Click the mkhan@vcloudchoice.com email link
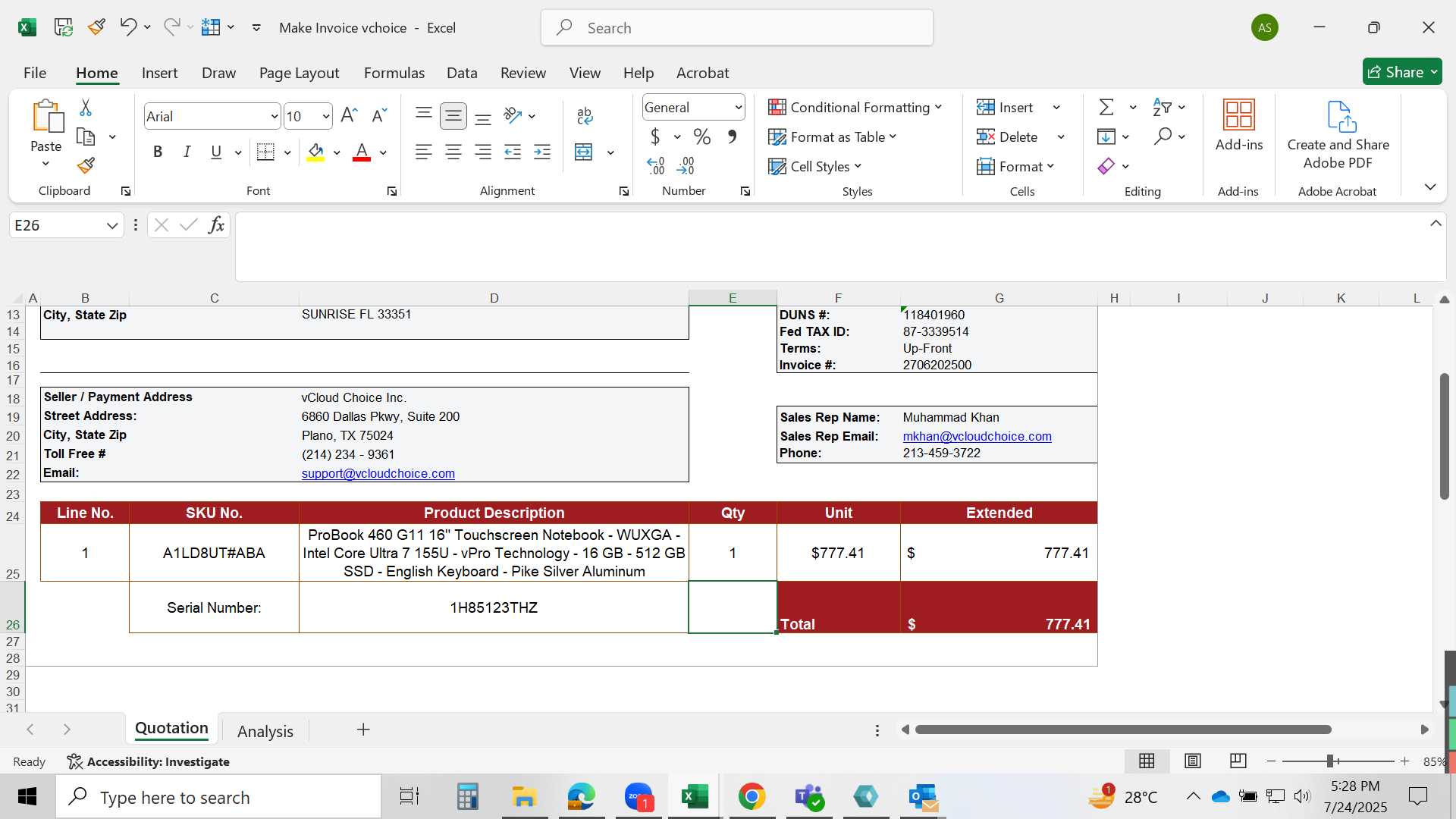 [x=977, y=436]
